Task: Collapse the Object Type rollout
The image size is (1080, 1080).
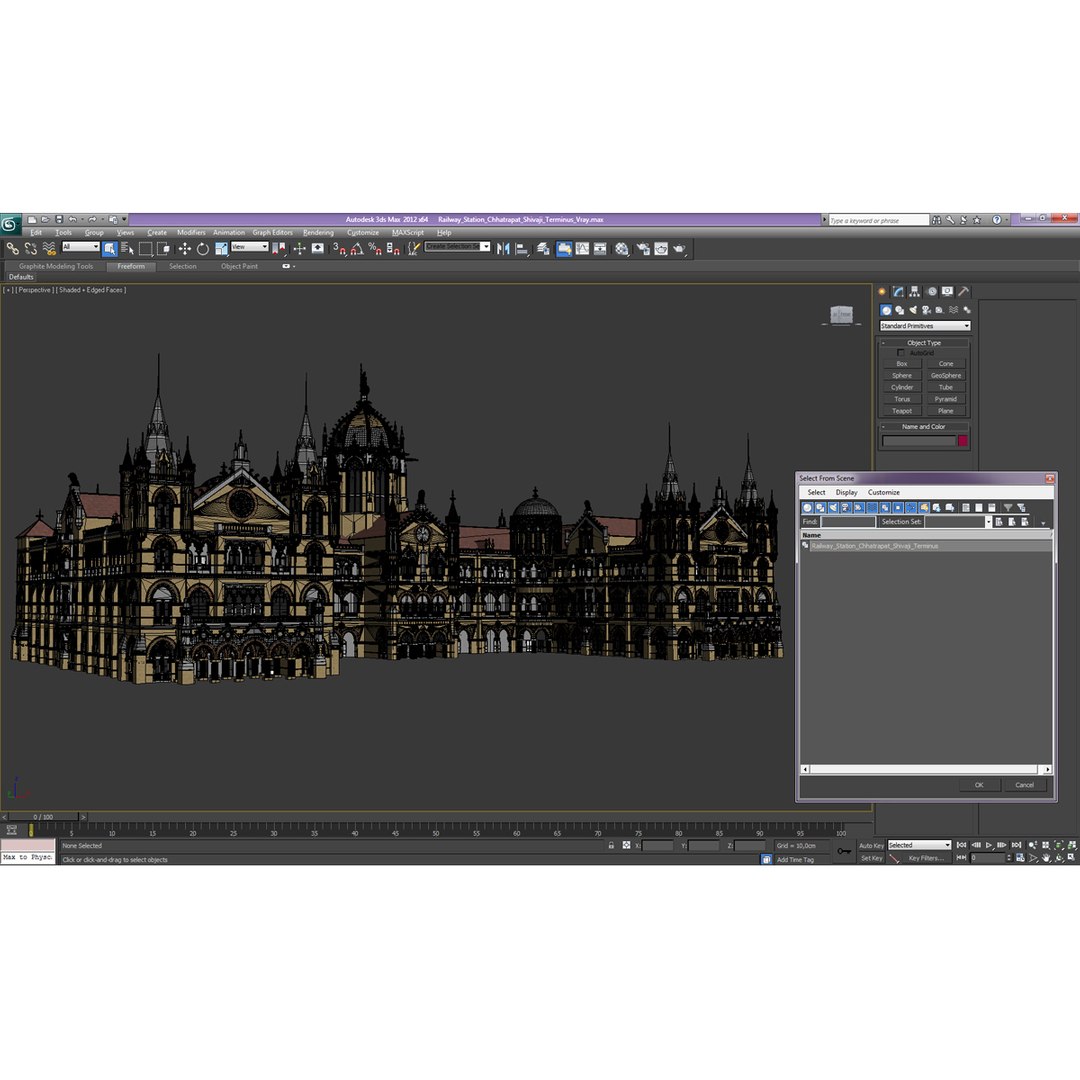Action: [x=924, y=342]
